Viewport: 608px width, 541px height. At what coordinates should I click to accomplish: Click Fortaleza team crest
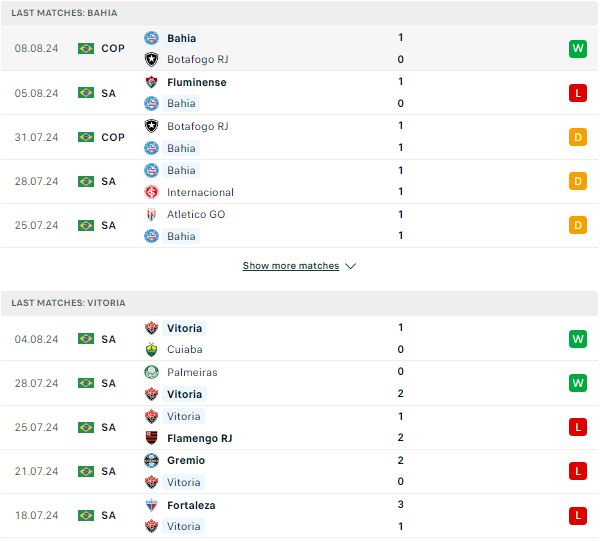pos(152,505)
